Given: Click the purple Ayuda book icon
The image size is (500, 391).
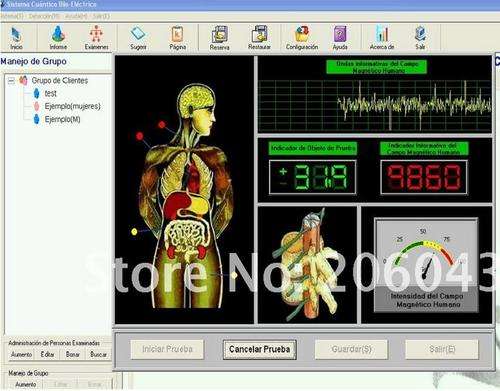Looking at the screenshot, I should coord(340,38).
